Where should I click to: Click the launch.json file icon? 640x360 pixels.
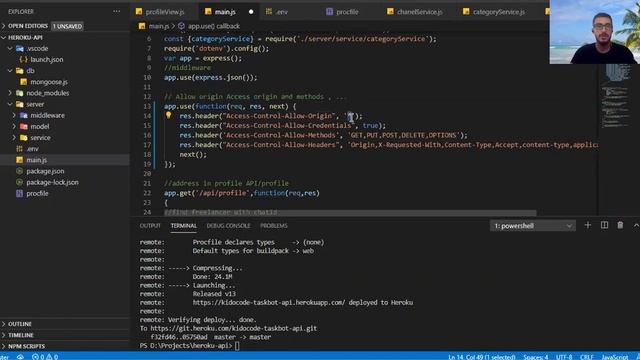pos(24,60)
